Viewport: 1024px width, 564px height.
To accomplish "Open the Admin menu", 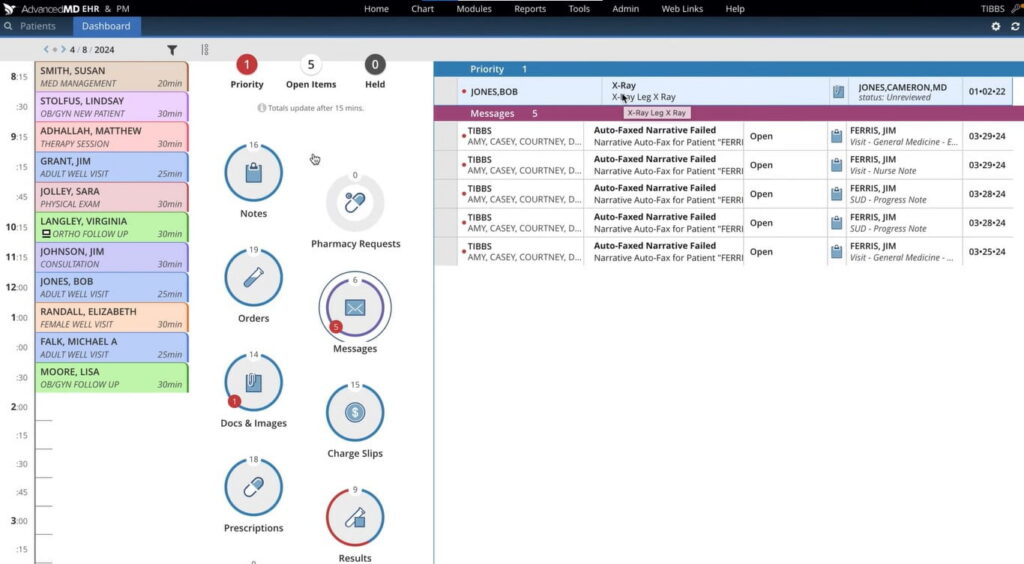I will 626,8.
